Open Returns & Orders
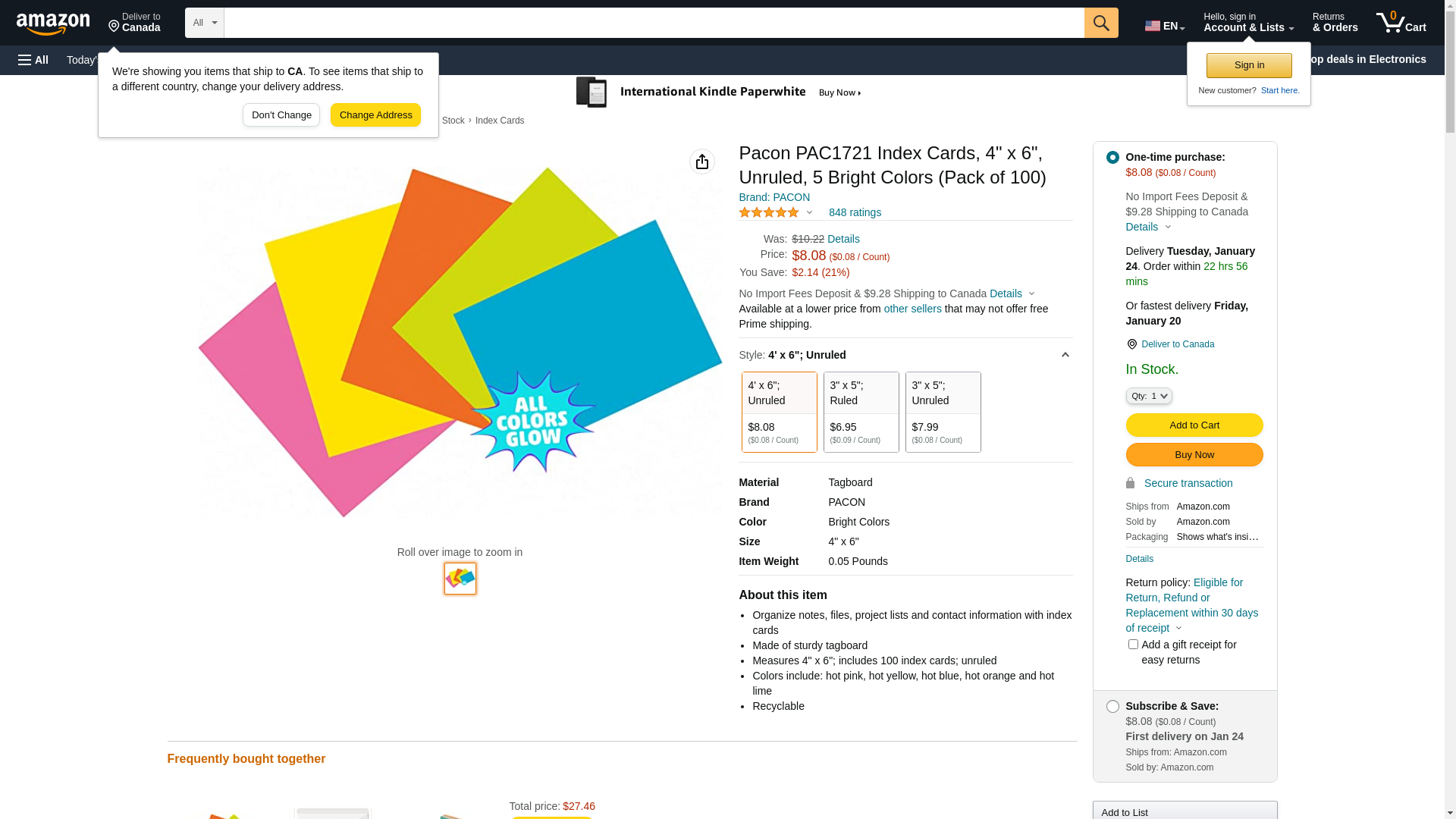Viewport: 1456px width, 819px height. pyautogui.click(x=1335, y=23)
